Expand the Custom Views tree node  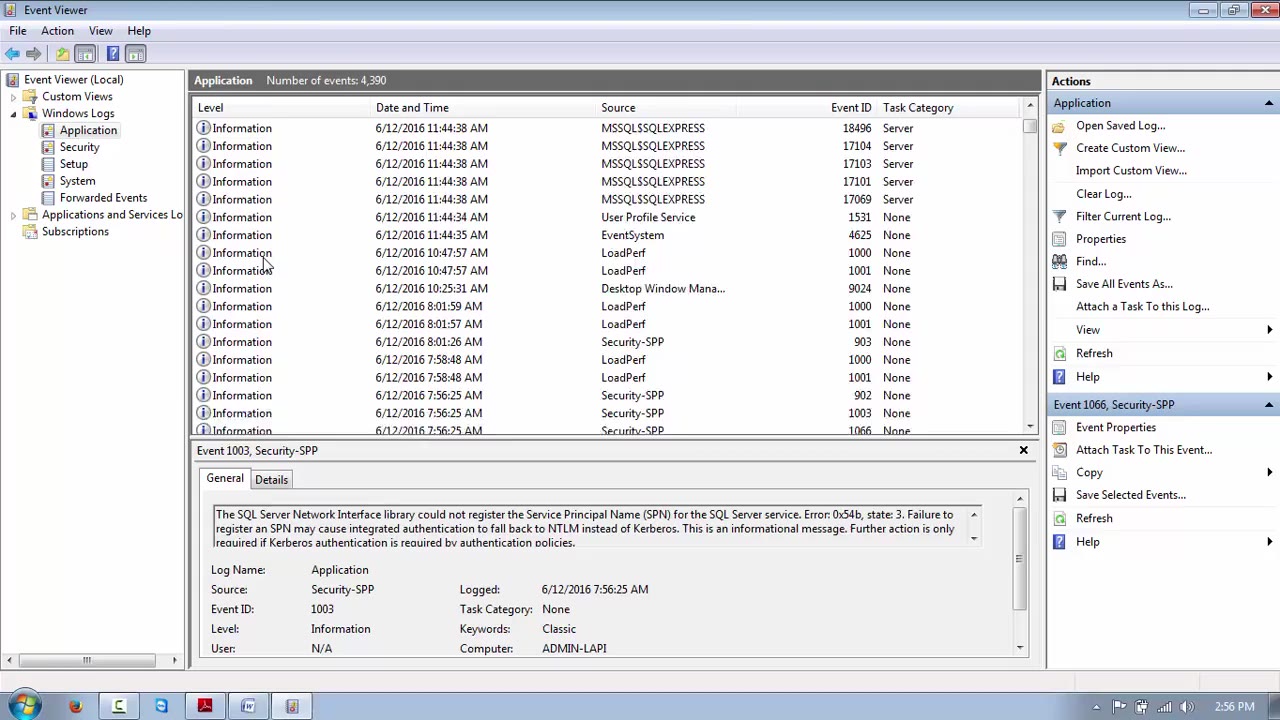13,97
